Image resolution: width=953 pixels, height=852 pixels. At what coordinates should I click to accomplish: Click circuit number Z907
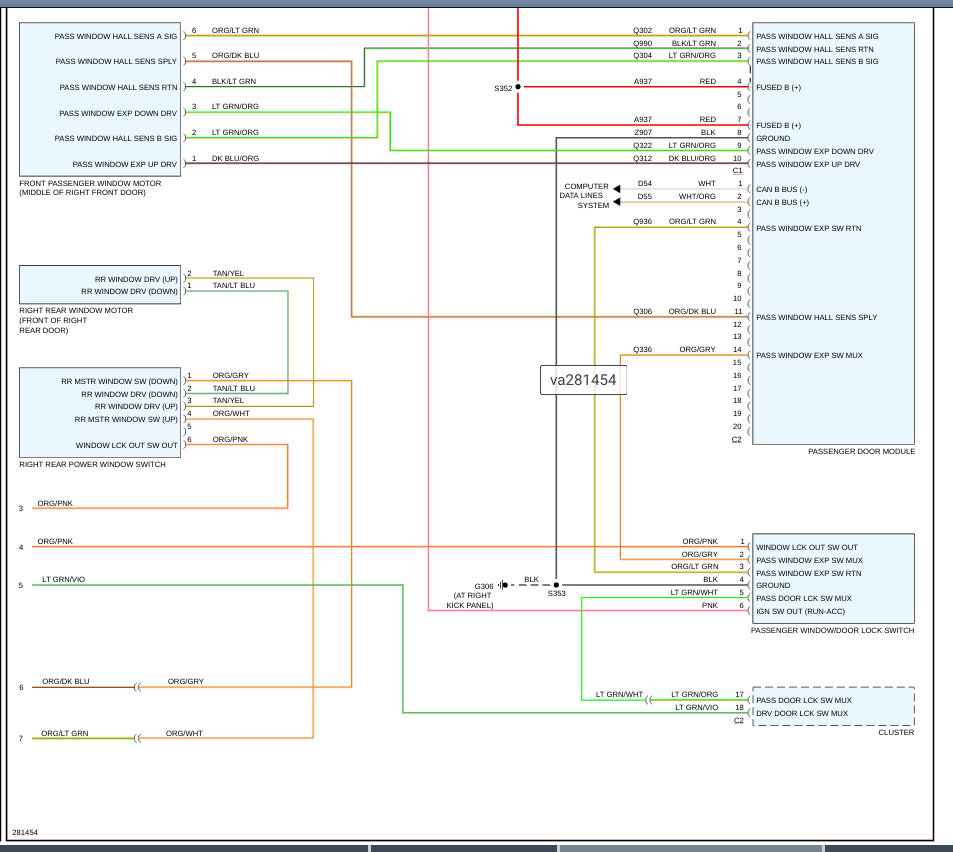click(643, 132)
